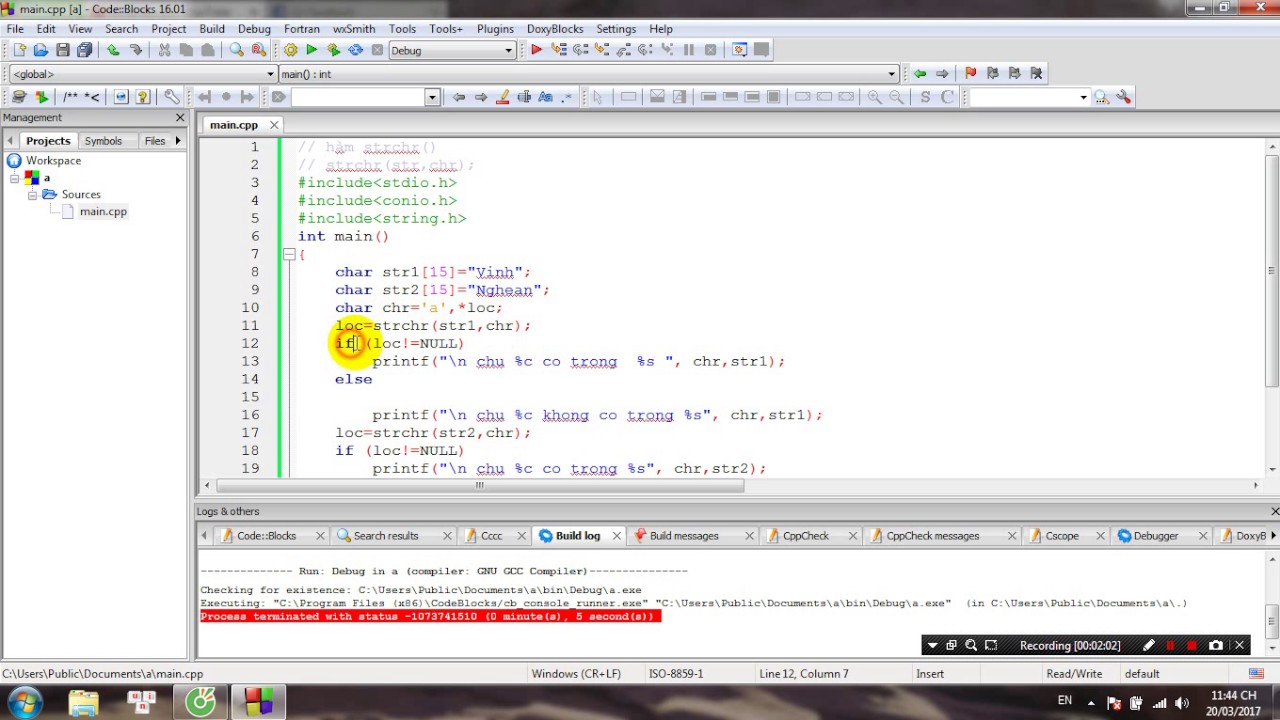The image size is (1280, 720).
Task: Click the Save all files icon
Action: click(85, 50)
